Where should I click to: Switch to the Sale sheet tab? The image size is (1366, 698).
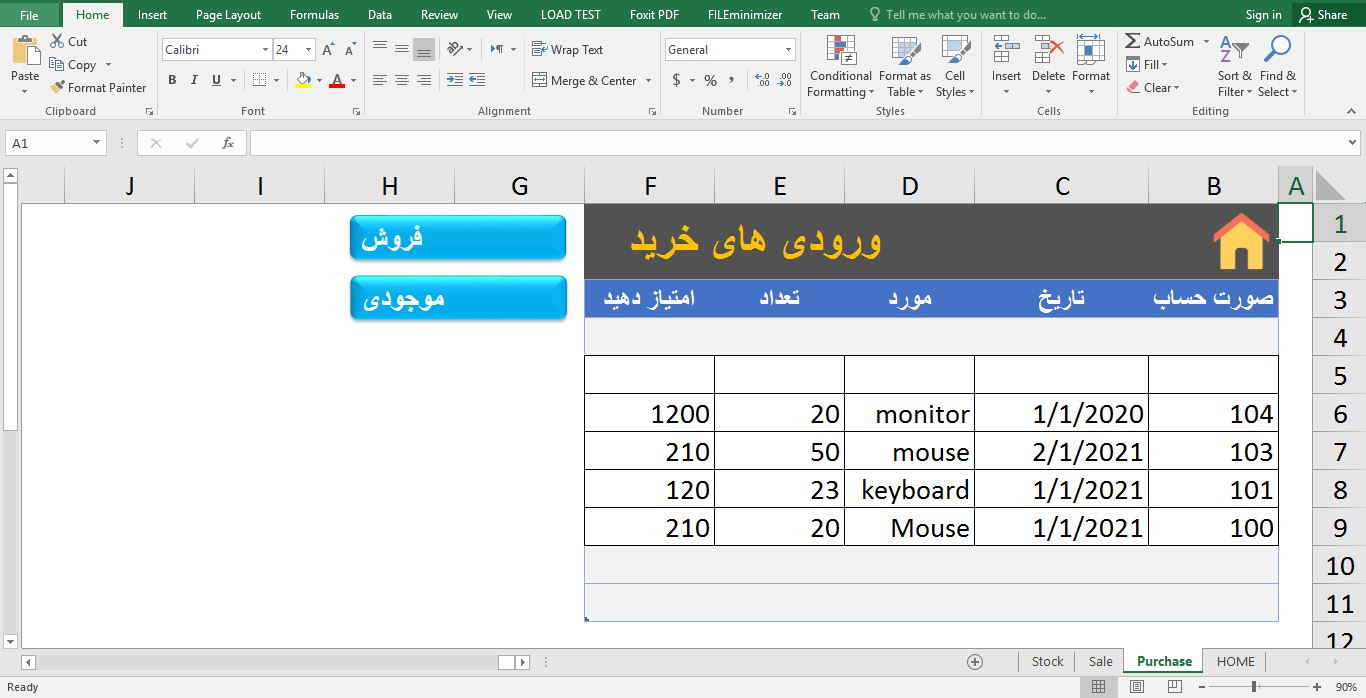coord(1100,661)
